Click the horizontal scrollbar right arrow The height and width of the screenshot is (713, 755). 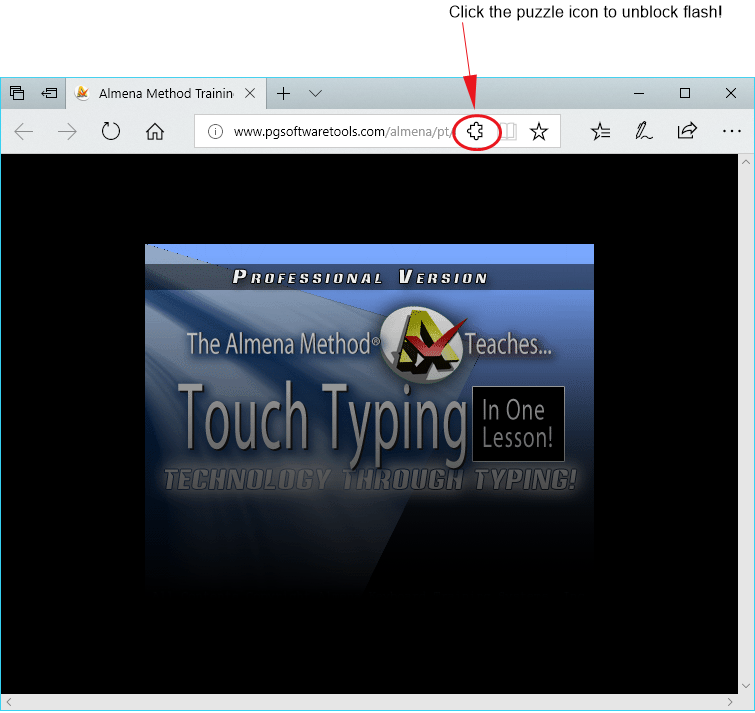pos(730,702)
